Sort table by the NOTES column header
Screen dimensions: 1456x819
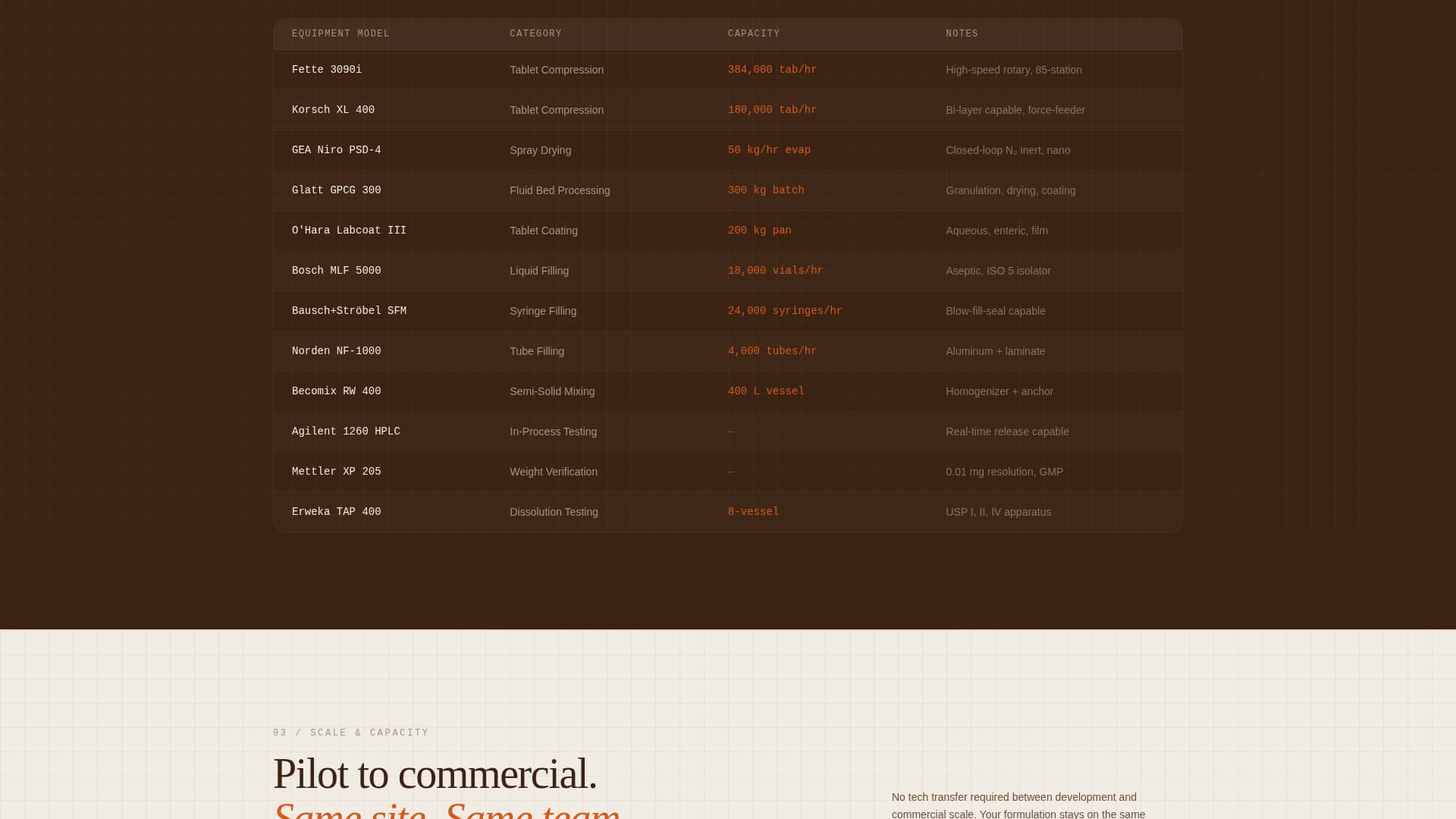(962, 33)
